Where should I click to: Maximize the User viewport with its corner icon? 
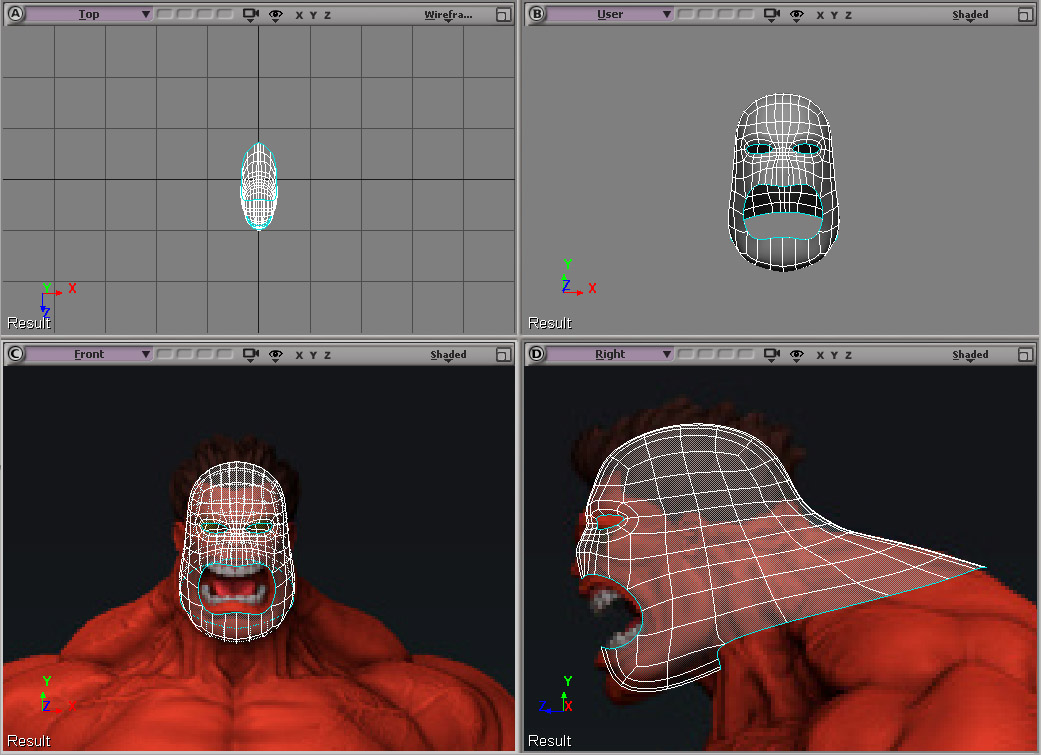1025,15
